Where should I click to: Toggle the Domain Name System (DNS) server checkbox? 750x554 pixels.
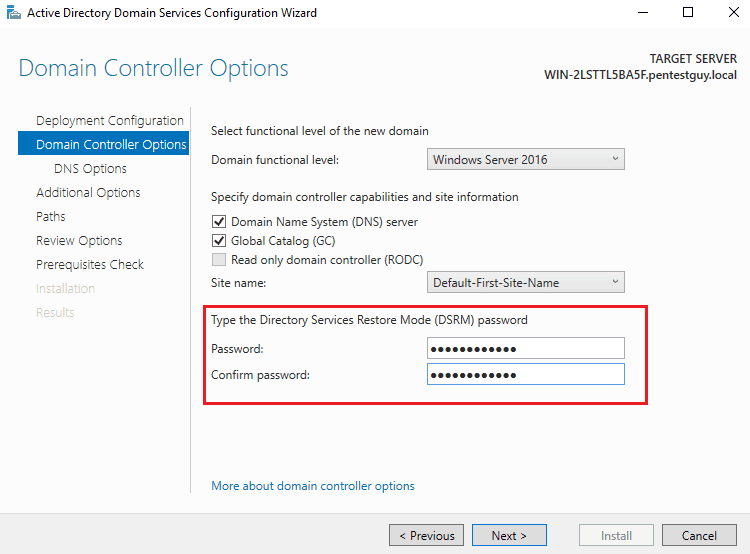[219, 222]
